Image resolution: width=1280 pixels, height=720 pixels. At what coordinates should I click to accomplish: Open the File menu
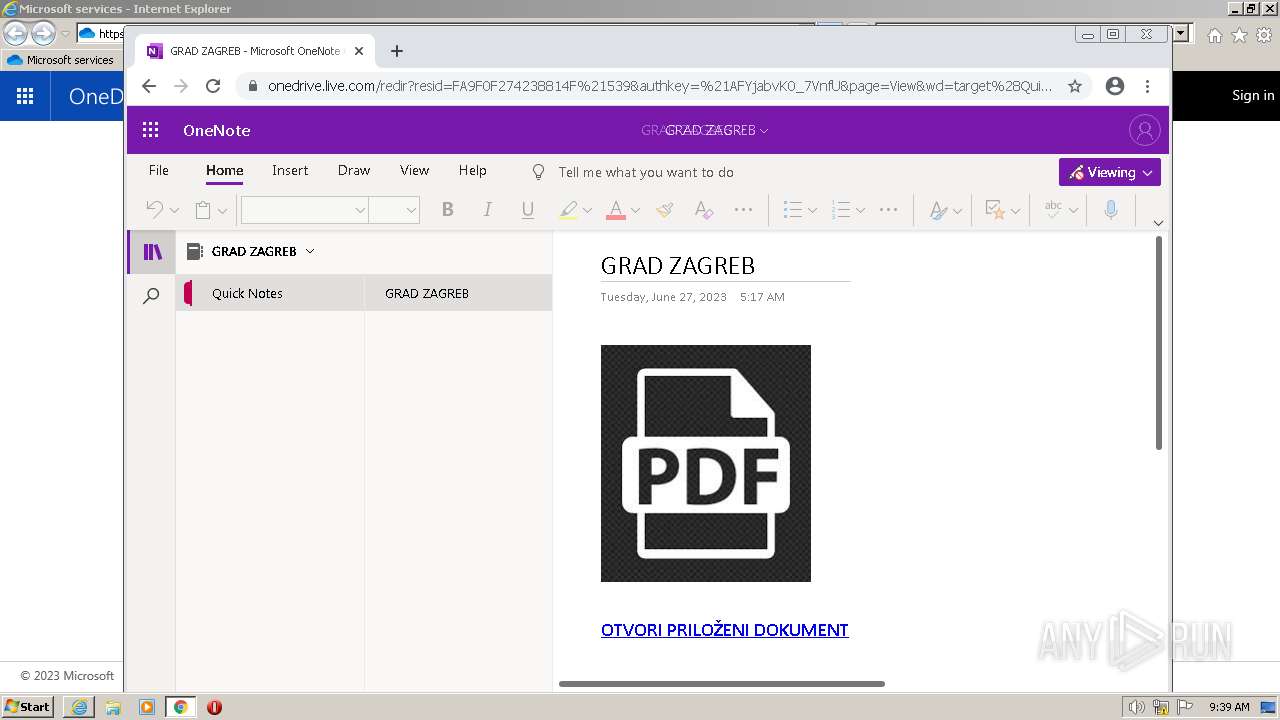pos(159,170)
